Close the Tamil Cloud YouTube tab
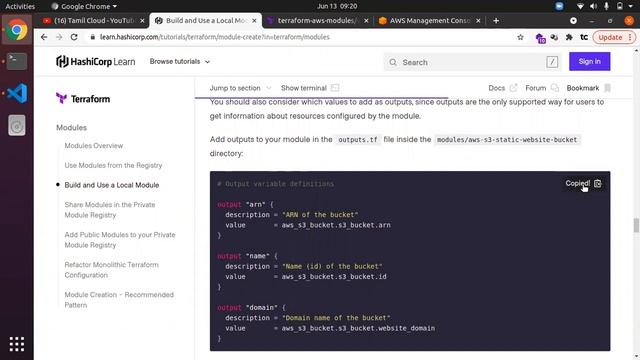 (x=142, y=20)
